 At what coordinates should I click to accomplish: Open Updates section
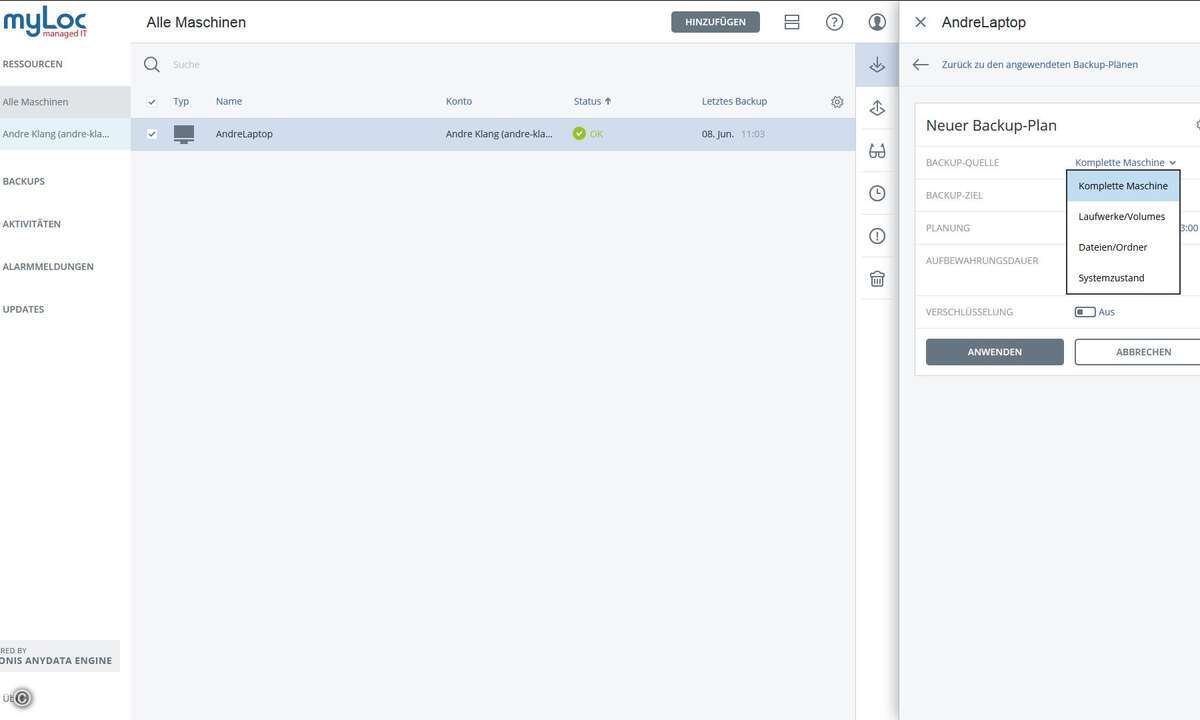click(23, 310)
